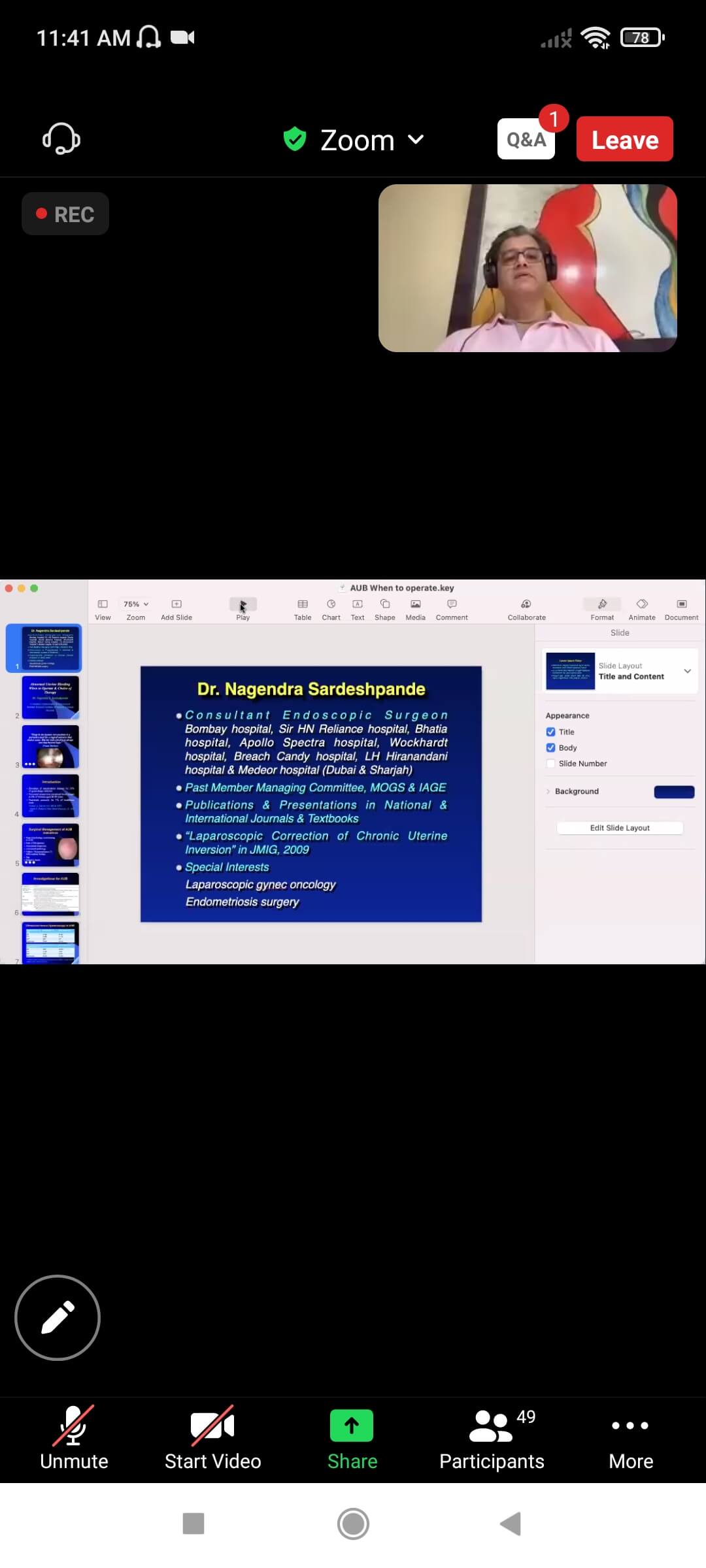Tap the Share screen icon
The image size is (706, 1568).
pyautogui.click(x=352, y=1426)
